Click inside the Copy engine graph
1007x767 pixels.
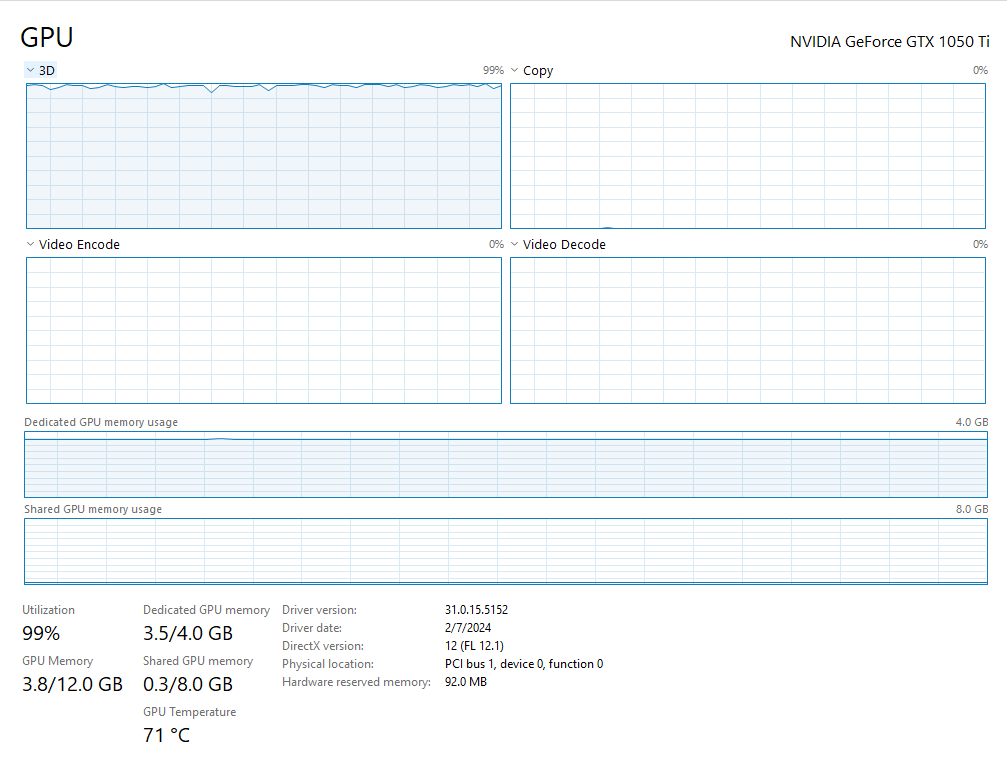[748, 156]
